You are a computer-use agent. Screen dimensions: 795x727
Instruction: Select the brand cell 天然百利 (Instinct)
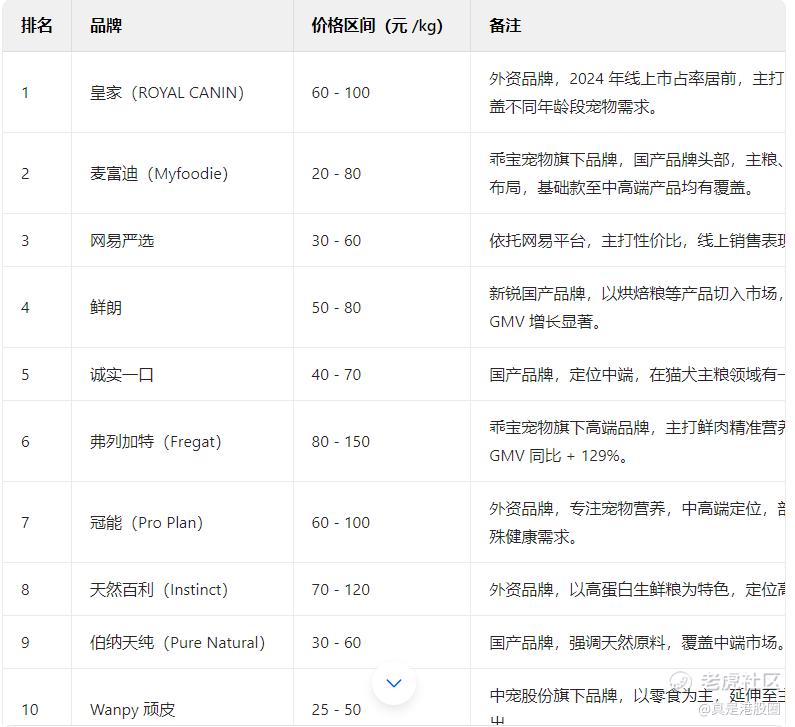coord(159,590)
